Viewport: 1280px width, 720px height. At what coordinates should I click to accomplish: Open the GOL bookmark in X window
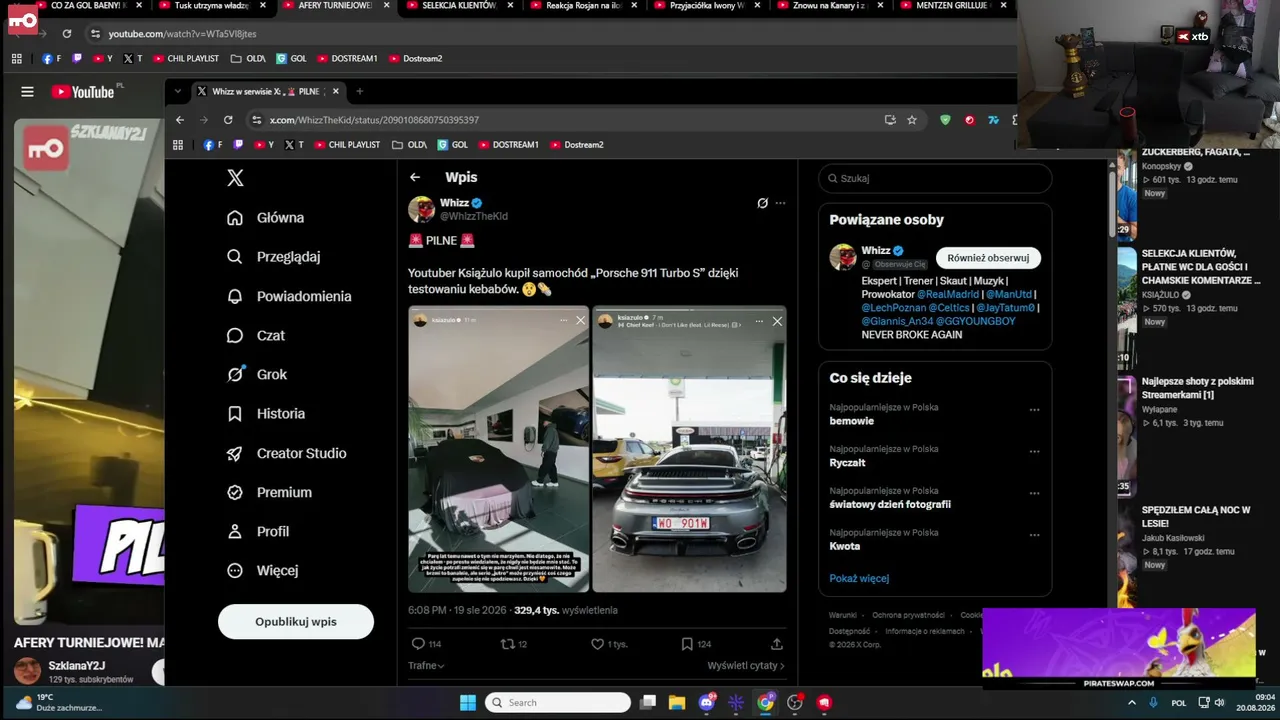click(452, 145)
